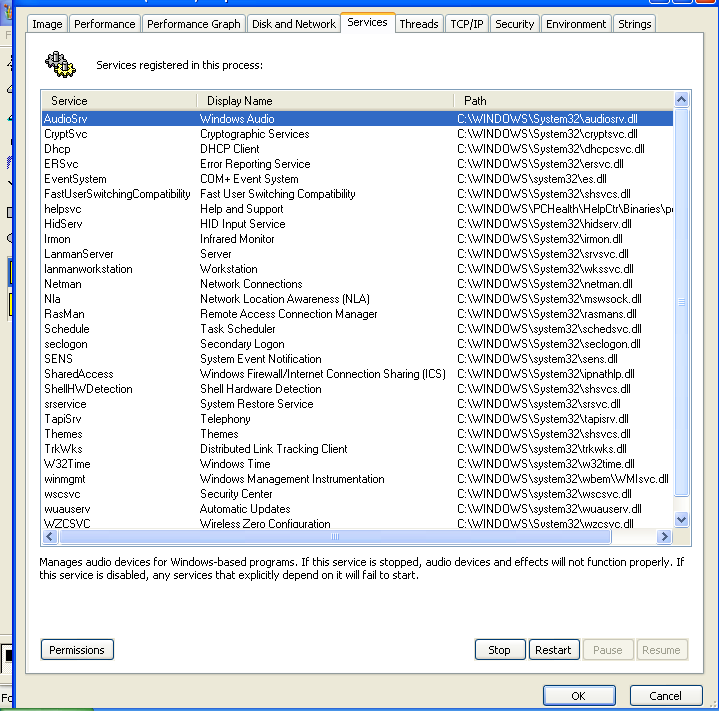Viewport: 719px width, 711px height.
Task: Select the WZCSVC service row
Action: click(x=357, y=524)
